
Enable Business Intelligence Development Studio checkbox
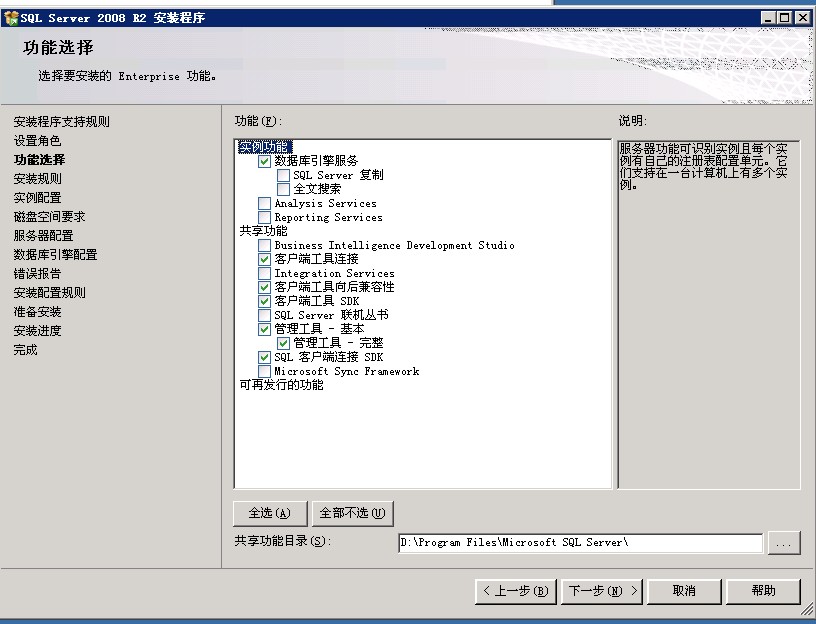coord(264,245)
